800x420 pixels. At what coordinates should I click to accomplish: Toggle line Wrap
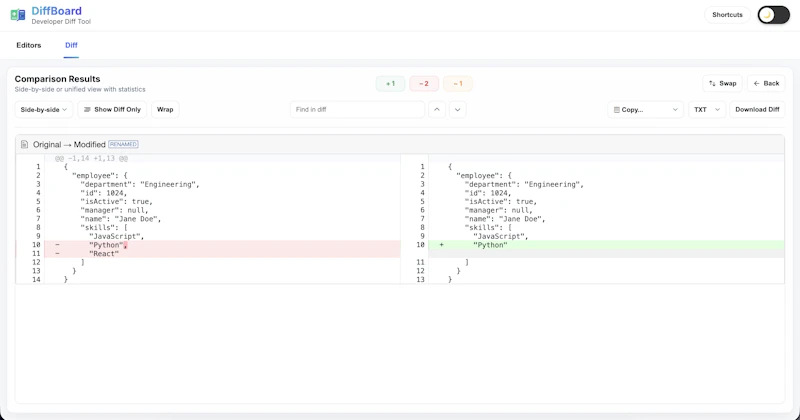[165, 110]
